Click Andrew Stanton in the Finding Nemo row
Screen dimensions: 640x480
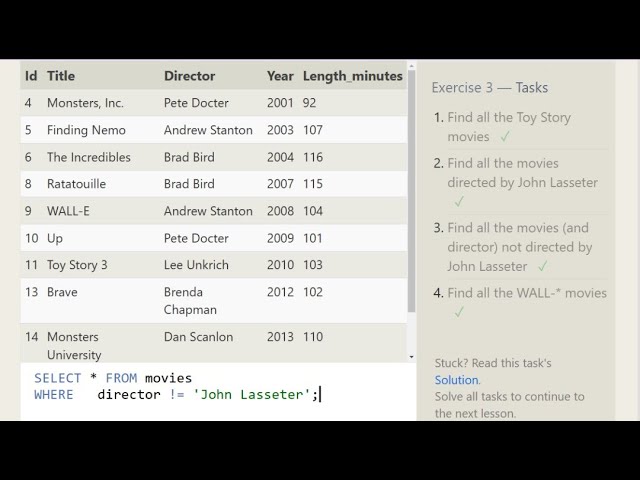pyautogui.click(x=208, y=130)
